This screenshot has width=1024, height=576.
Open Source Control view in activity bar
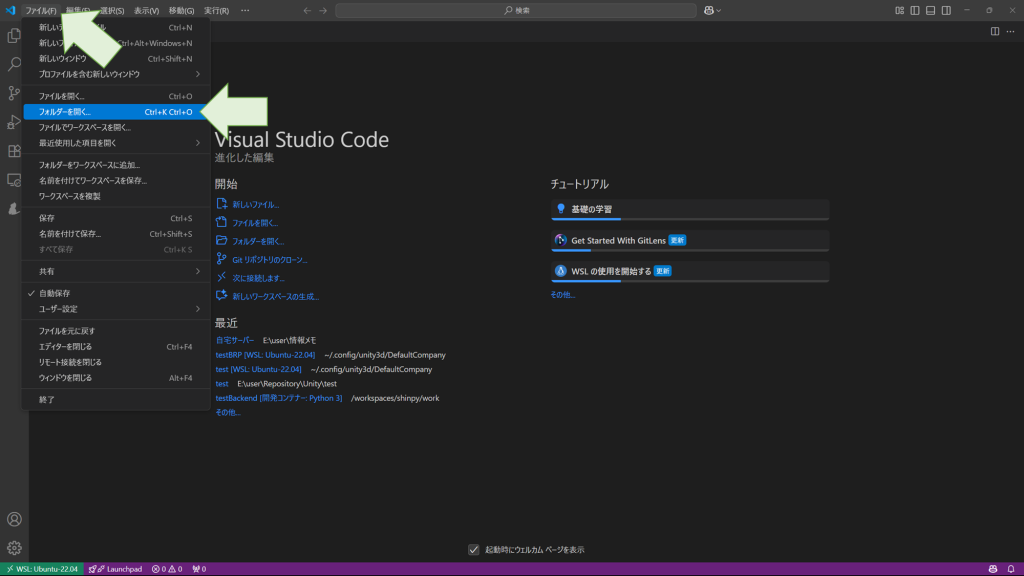pyautogui.click(x=14, y=93)
